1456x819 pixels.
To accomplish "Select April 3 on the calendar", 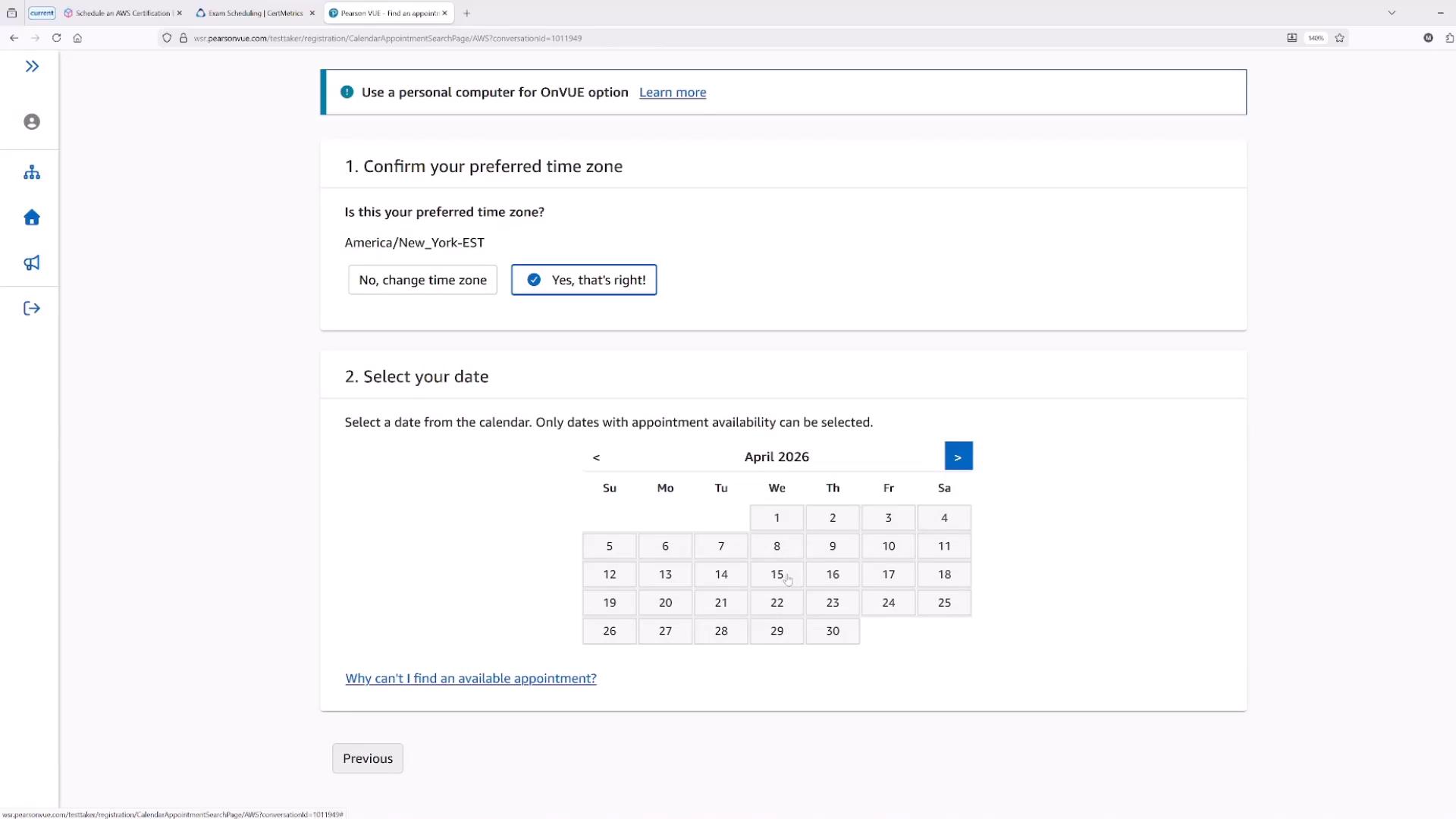I will pyautogui.click(x=889, y=518).
